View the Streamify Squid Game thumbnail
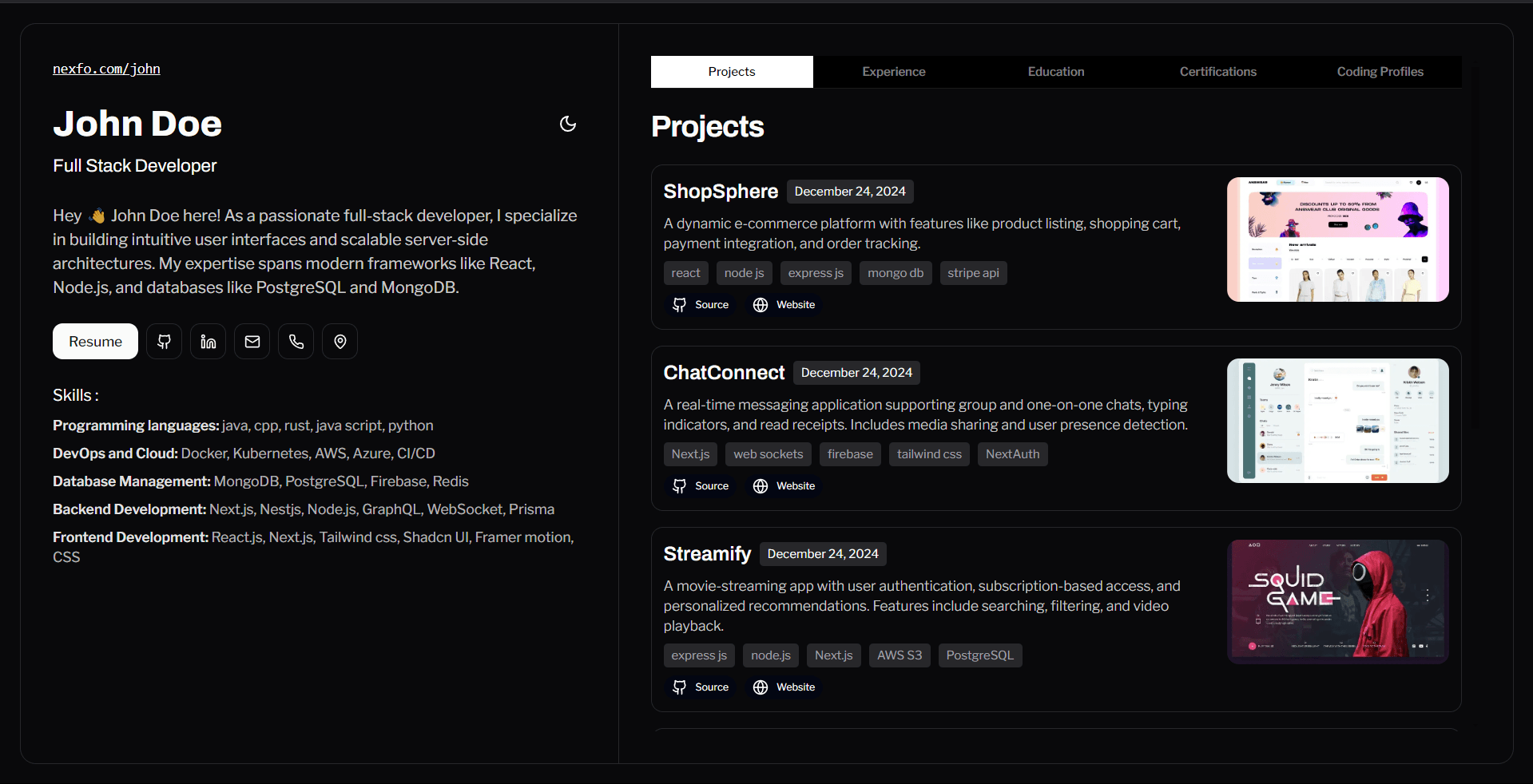Image resolution: width=1533 pixels, height=784 pixels. pos(1336,600)
